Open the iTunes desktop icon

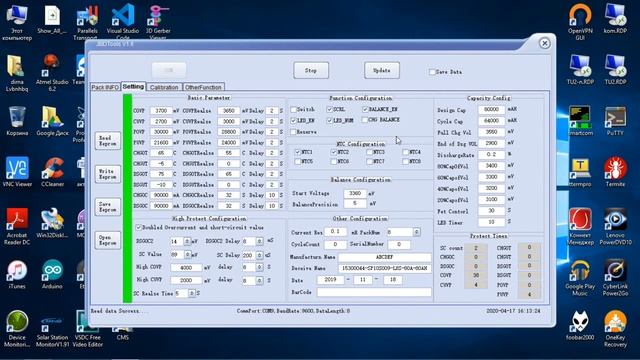[x=17, y=274]
